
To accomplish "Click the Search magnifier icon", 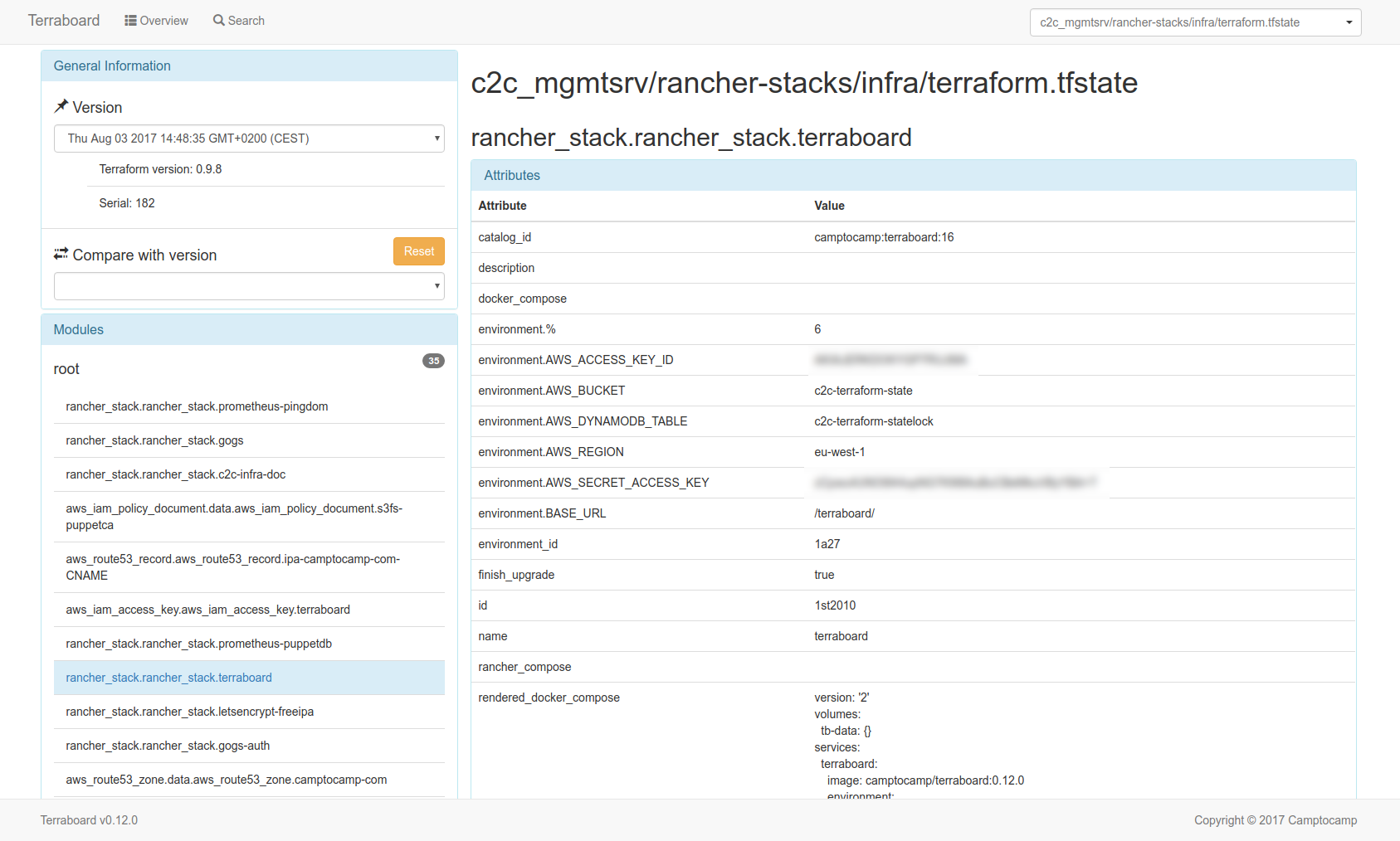I will tap(219, 20).
